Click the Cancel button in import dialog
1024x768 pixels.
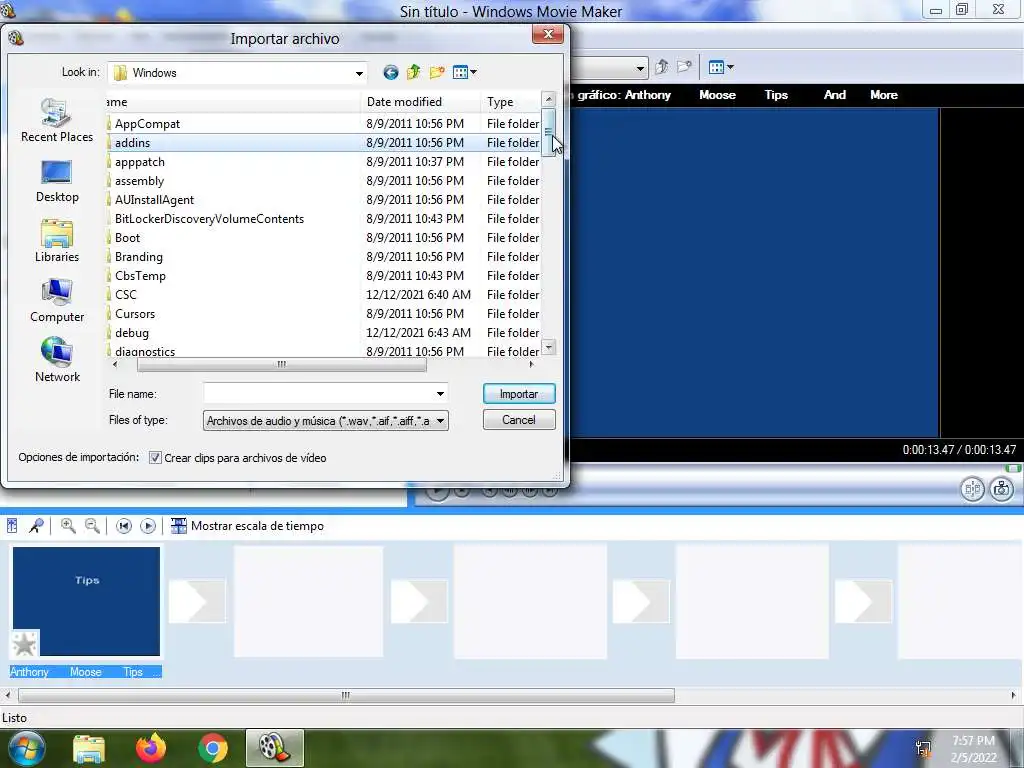pos(519,420)
